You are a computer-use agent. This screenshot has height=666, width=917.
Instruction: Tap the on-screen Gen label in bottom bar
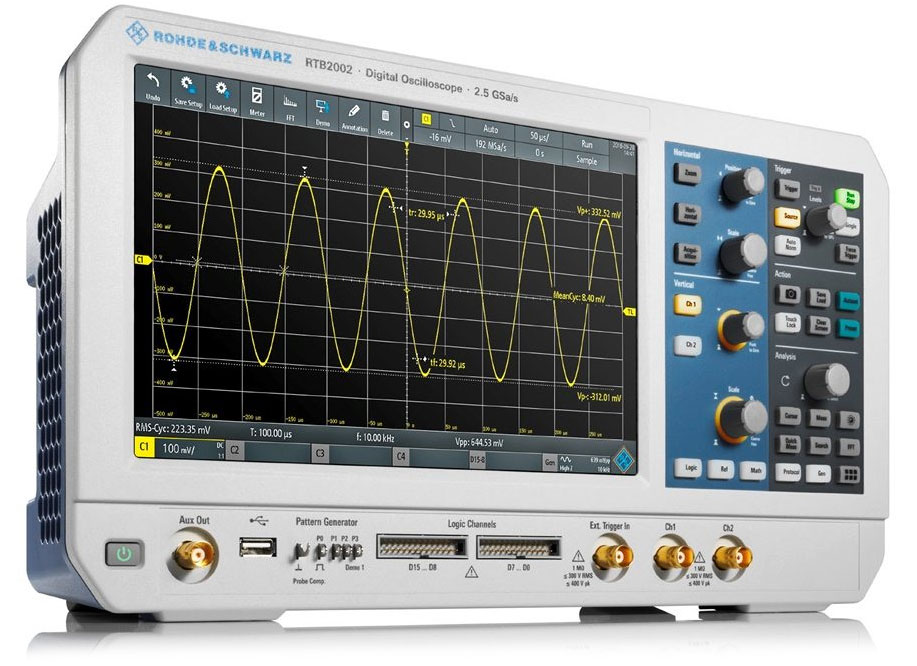(x=549, y=462)
